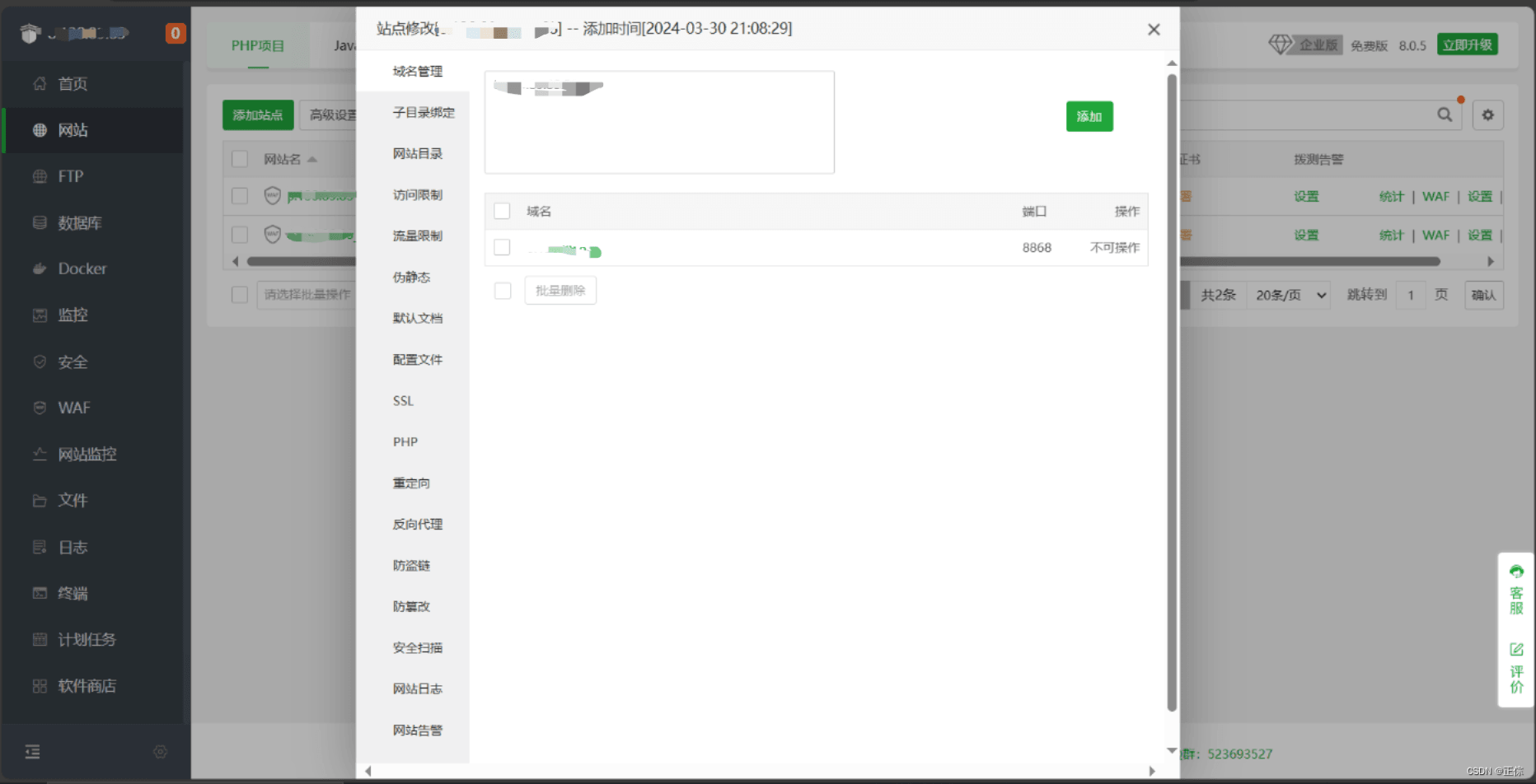The height and width of the screenshot is (784, 1536).
Task: Open the WAF shield icon in sidebar
Action: pos(40,408)
